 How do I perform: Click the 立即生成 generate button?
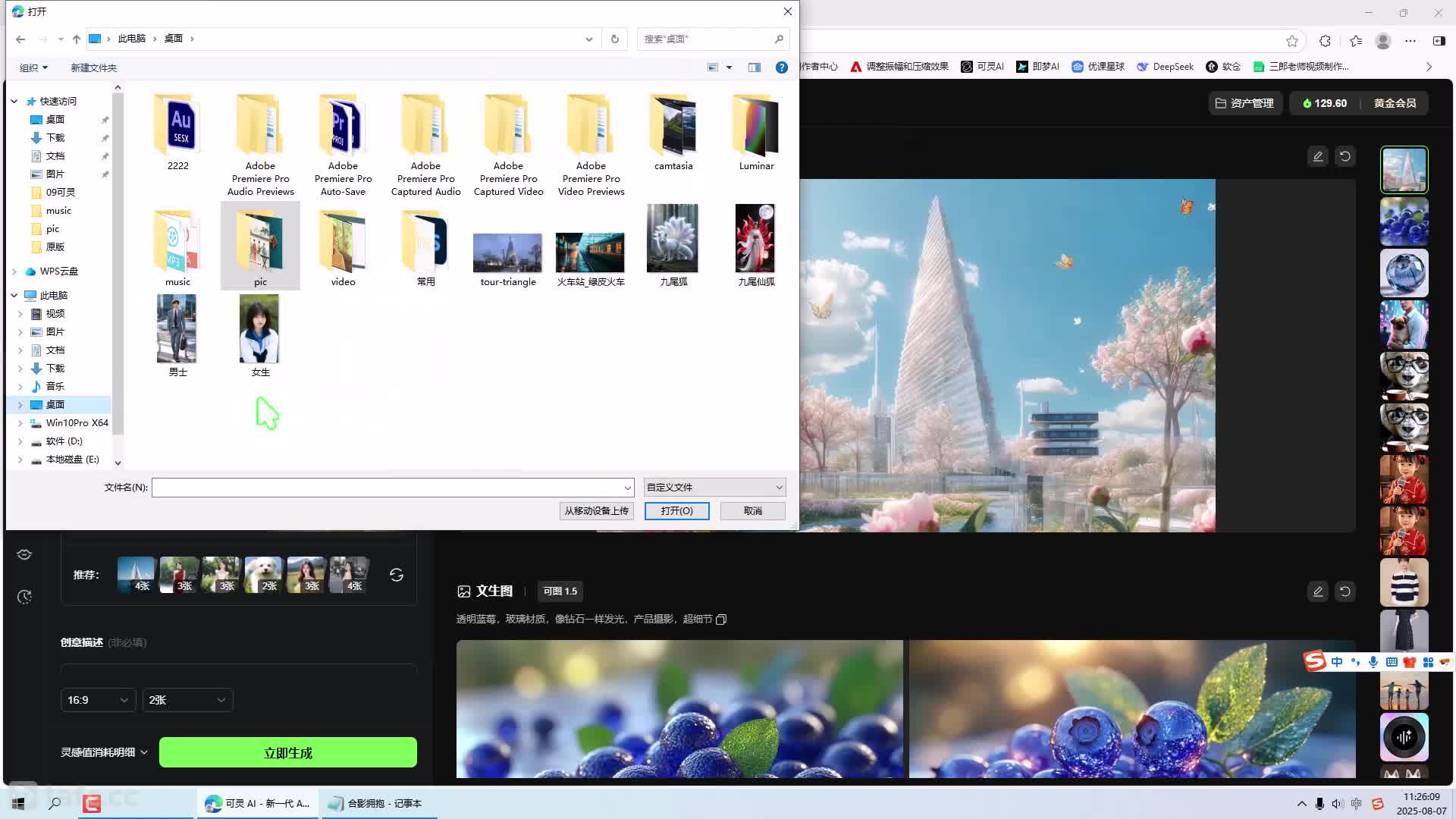(287, 752)
